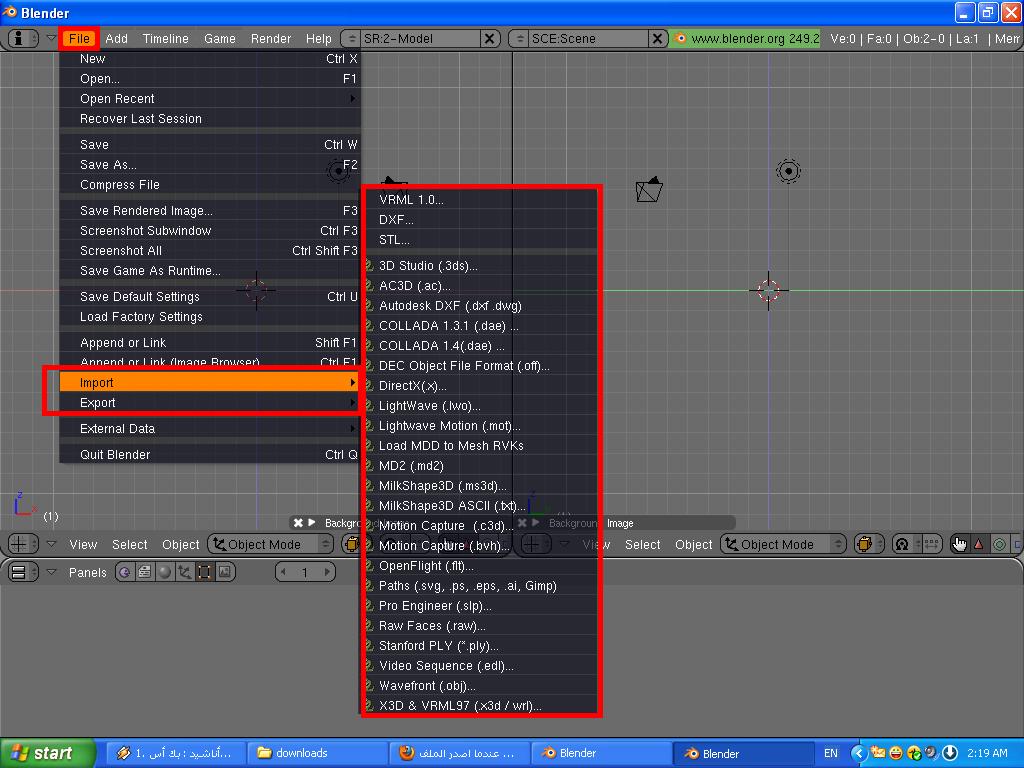Open the Select menu in right 3D view
1024x768 pixels.
(642, 544)
